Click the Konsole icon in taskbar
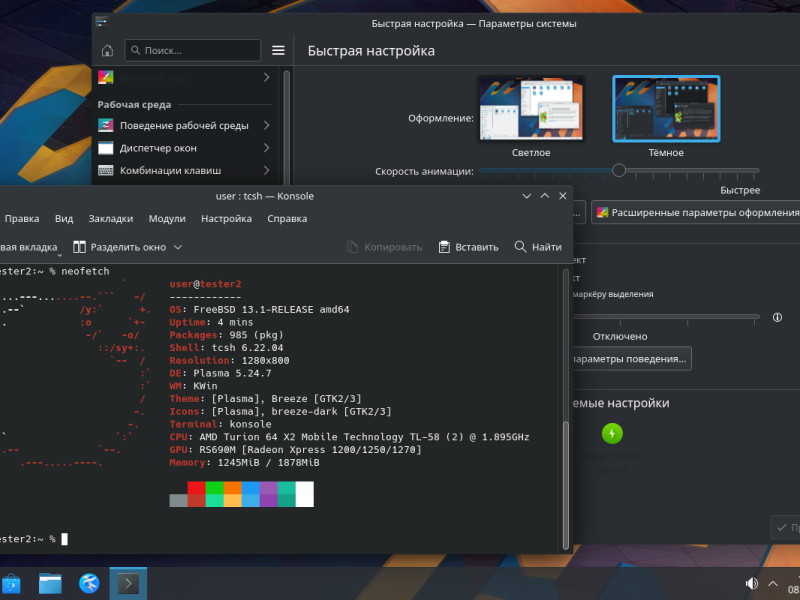The height and width of the screenshot is (600, 800). [x=128, y=583]
